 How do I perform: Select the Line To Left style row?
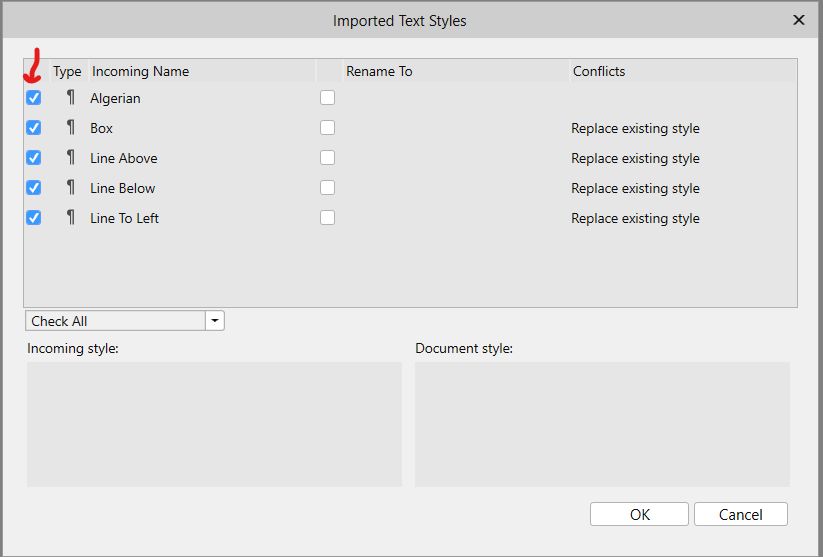coord(410,217)
